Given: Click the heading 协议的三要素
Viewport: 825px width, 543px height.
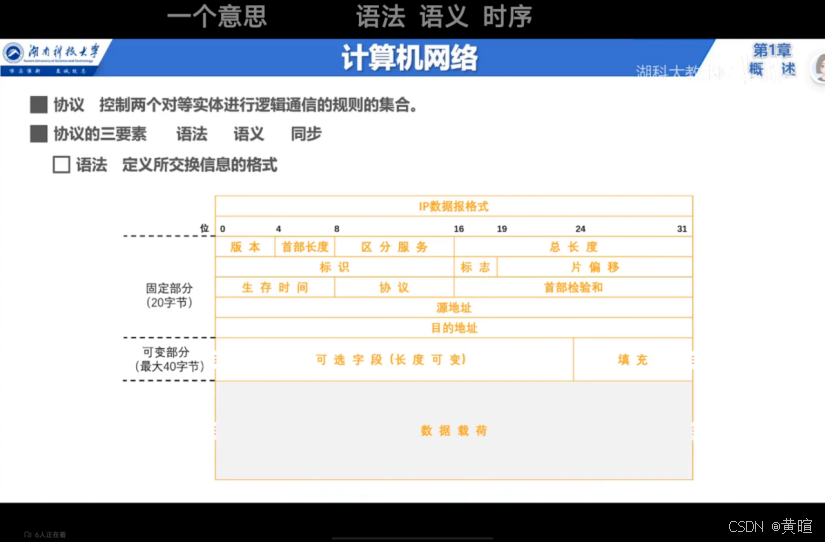Looking at the screenshot, I should [100, 134].
